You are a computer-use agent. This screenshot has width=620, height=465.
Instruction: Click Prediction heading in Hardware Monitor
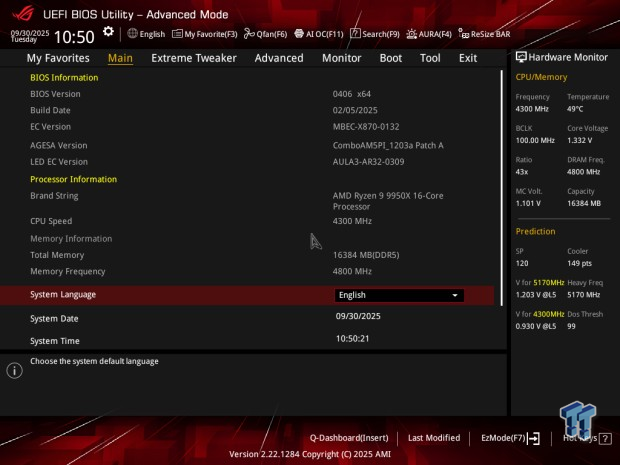point(535,231)
